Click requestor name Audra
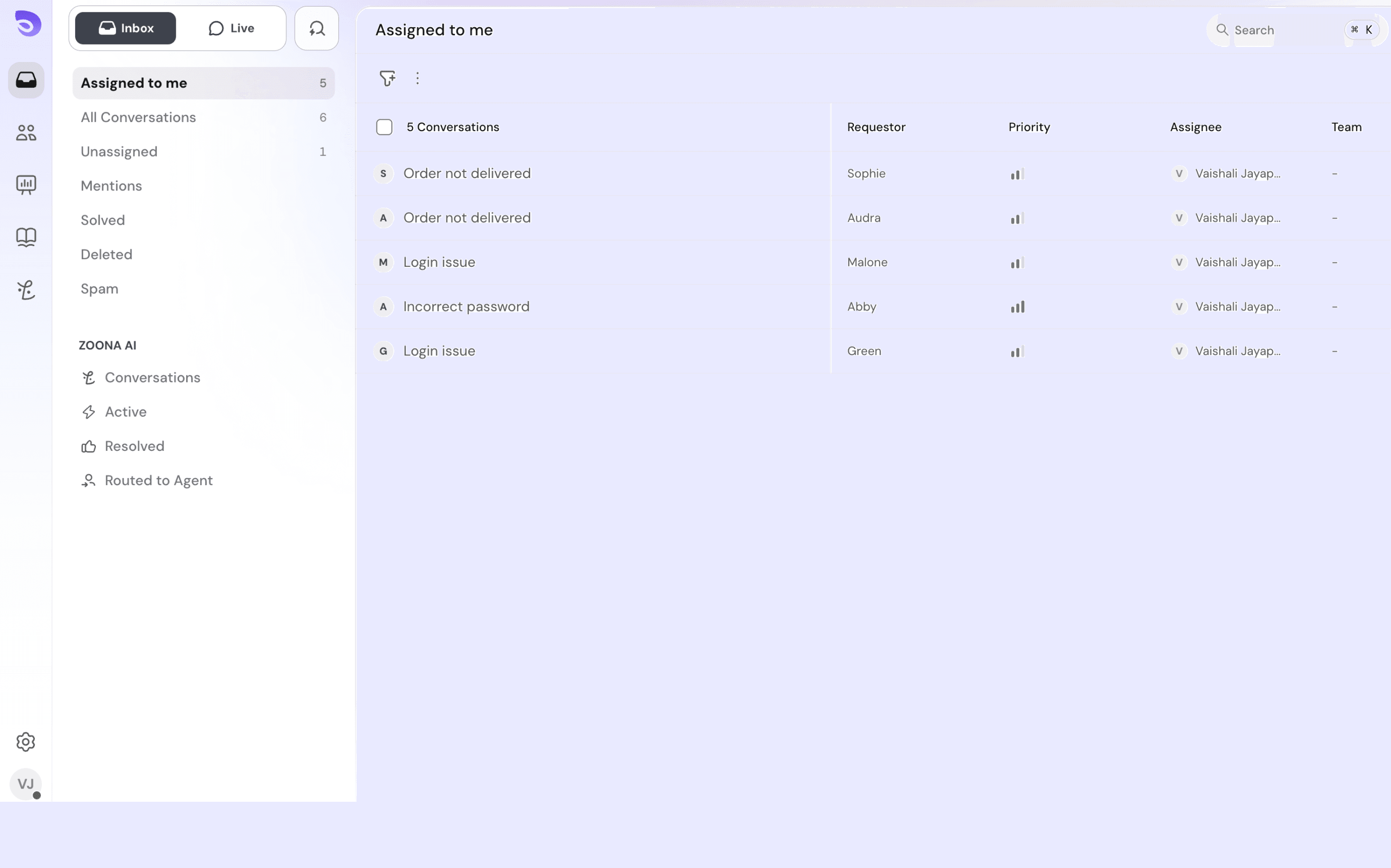This screenshot has width=1391, height=868. 864,217
